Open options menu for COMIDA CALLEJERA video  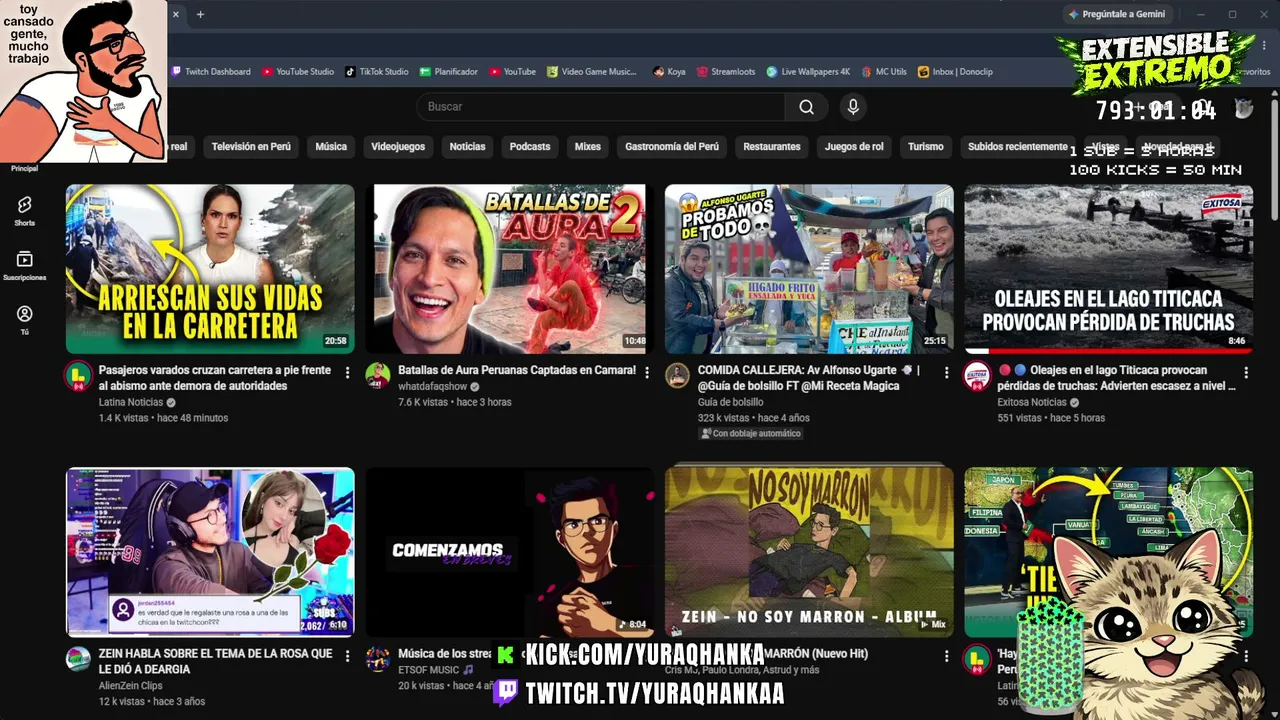pyautogui.click(x=946, y=372)
